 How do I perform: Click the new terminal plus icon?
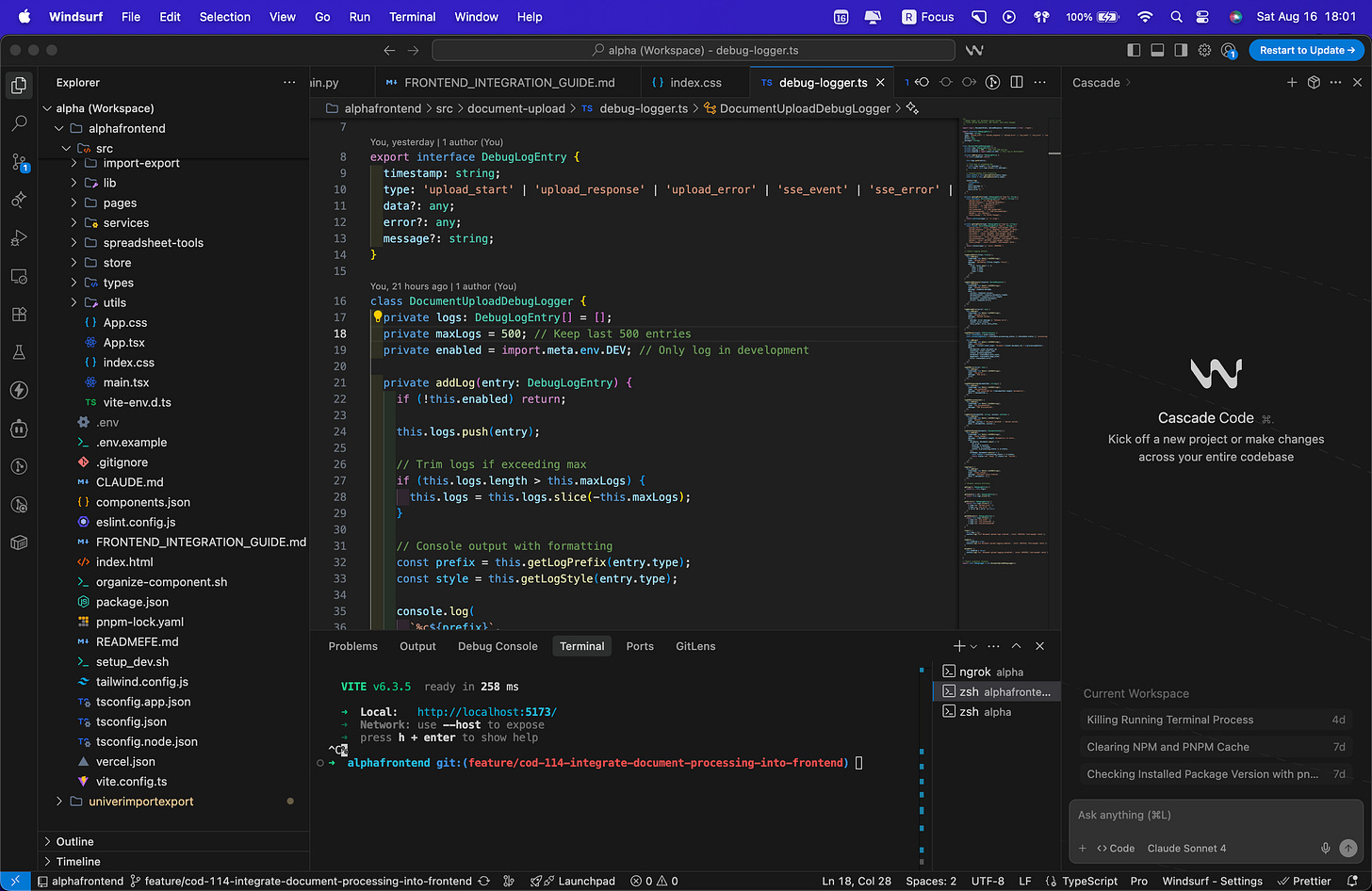[x=958, y=646]
